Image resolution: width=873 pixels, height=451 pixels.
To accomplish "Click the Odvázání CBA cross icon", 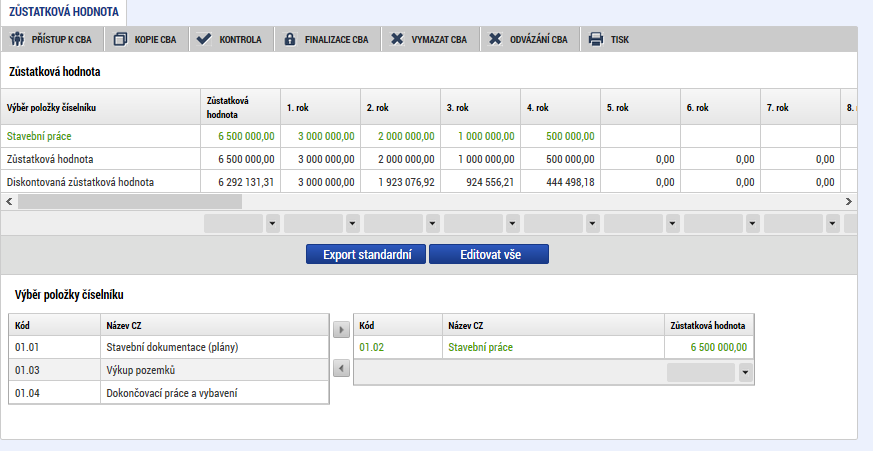I will [495, 39].
